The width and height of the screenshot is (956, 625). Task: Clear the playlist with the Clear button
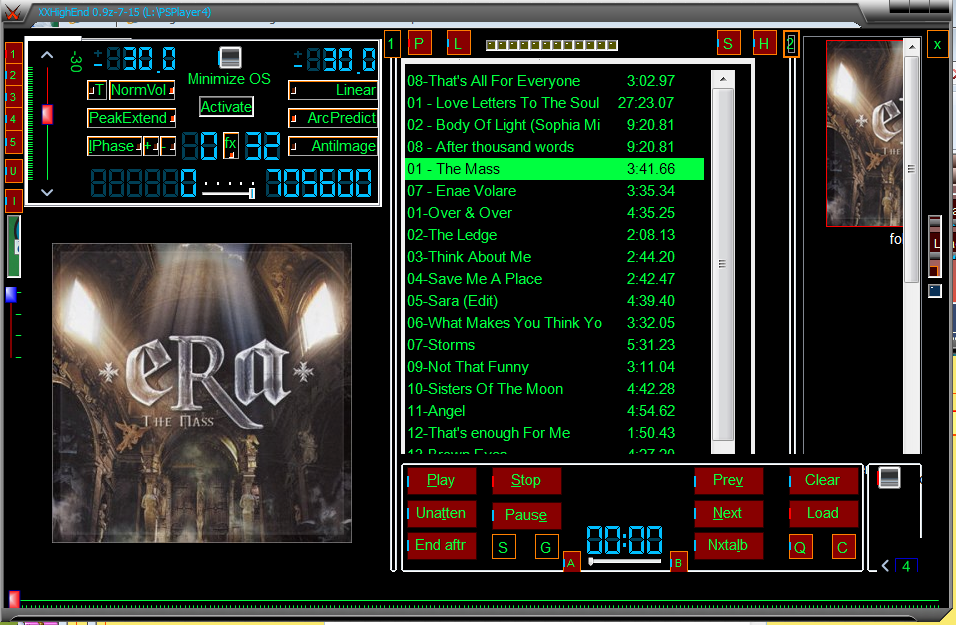click(x=823, y=480)
